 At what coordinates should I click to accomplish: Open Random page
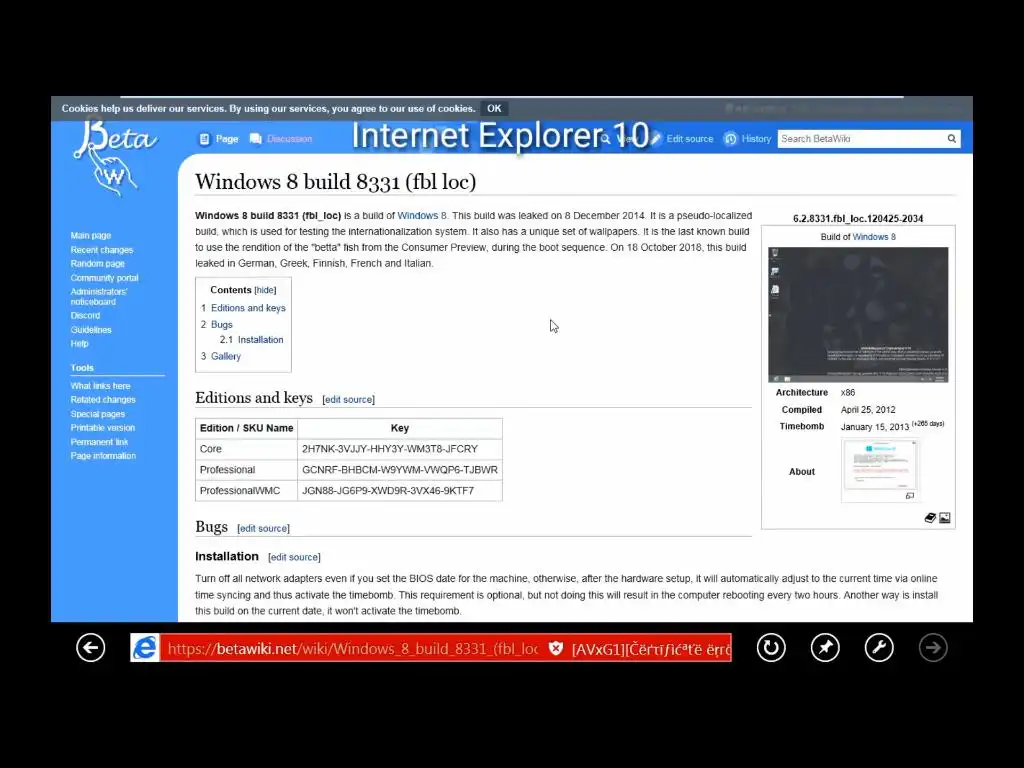pos(97,263)
